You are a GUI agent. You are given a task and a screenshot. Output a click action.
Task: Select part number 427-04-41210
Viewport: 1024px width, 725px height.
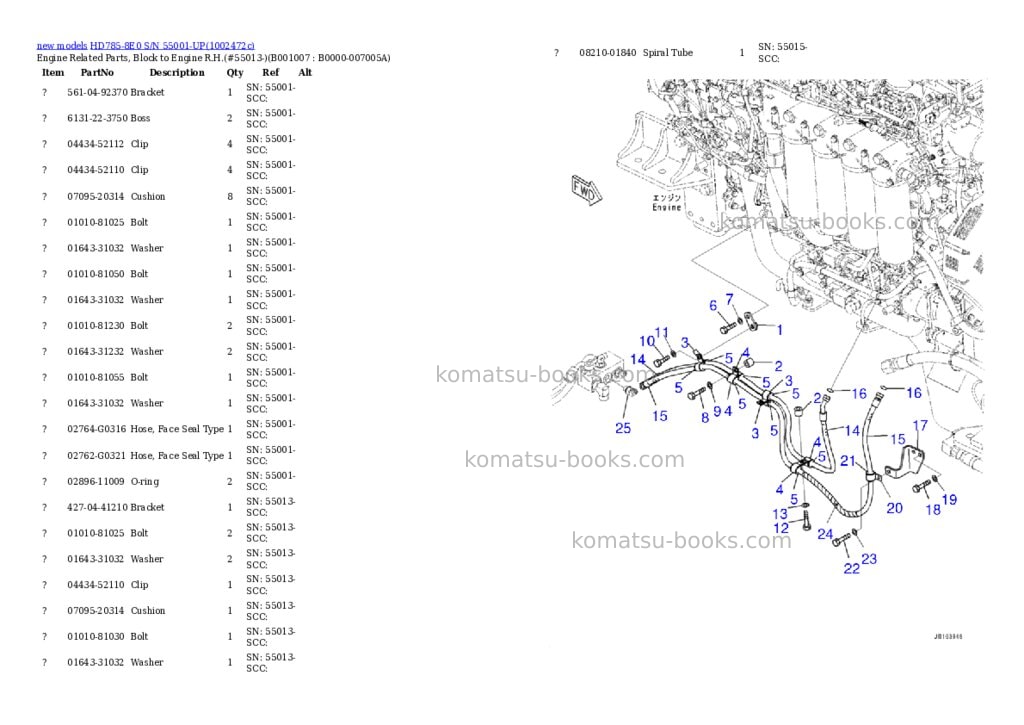tap(98, 507)
